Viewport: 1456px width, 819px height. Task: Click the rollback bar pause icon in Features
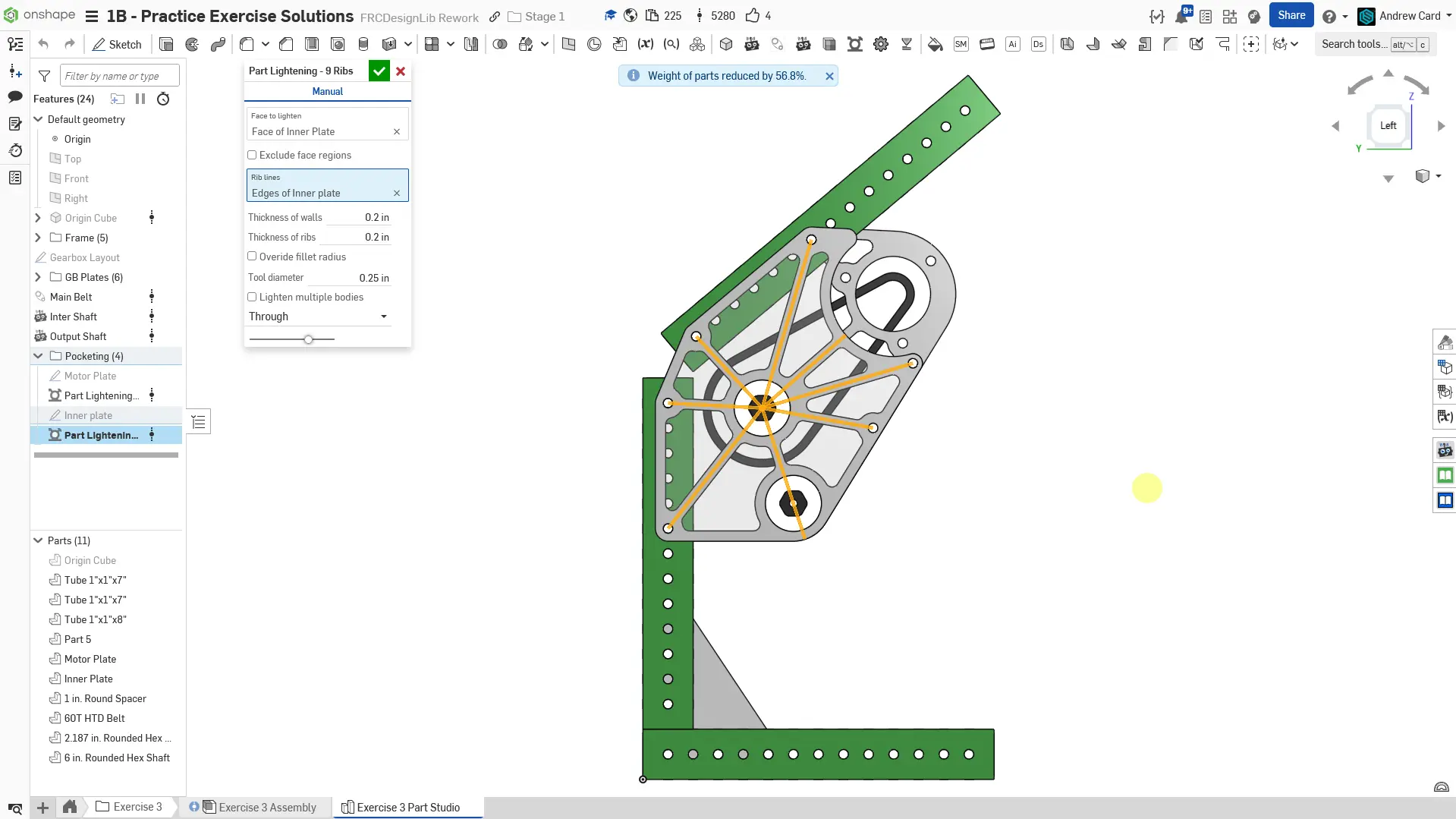coord(140,99)
